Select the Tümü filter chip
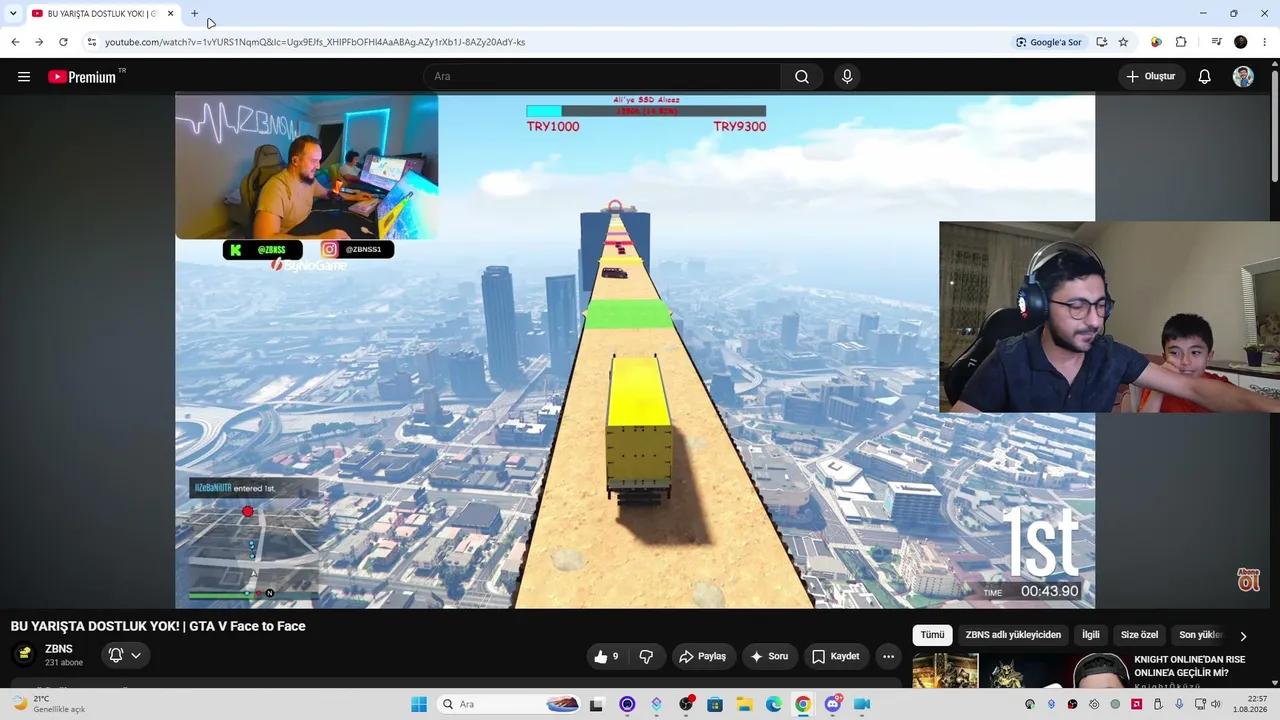This screenshot has height=720, width=1280. [932, 635]
